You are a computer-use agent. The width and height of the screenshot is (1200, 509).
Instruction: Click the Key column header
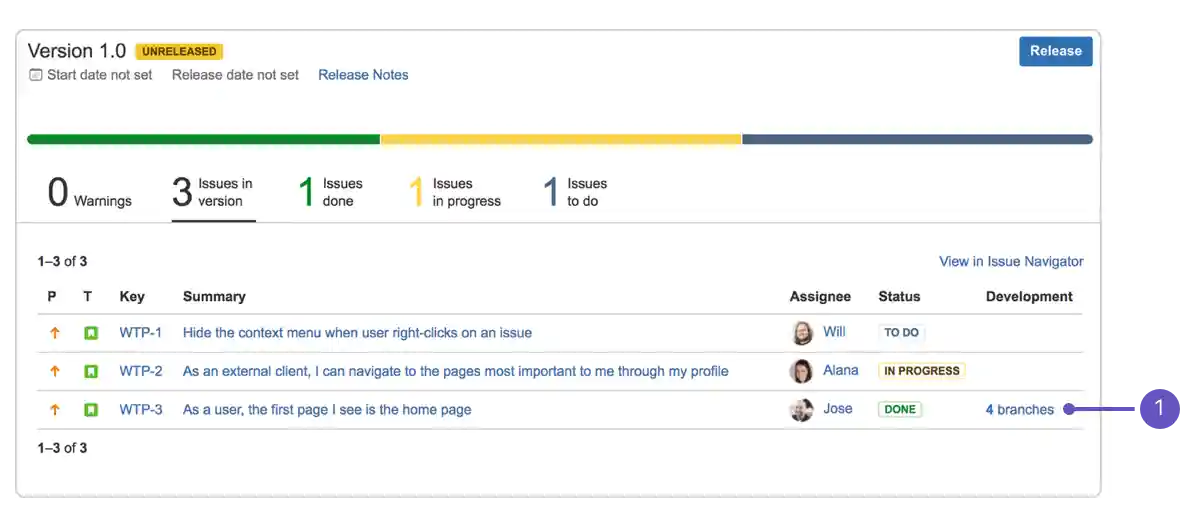click(x=132, y=296)
